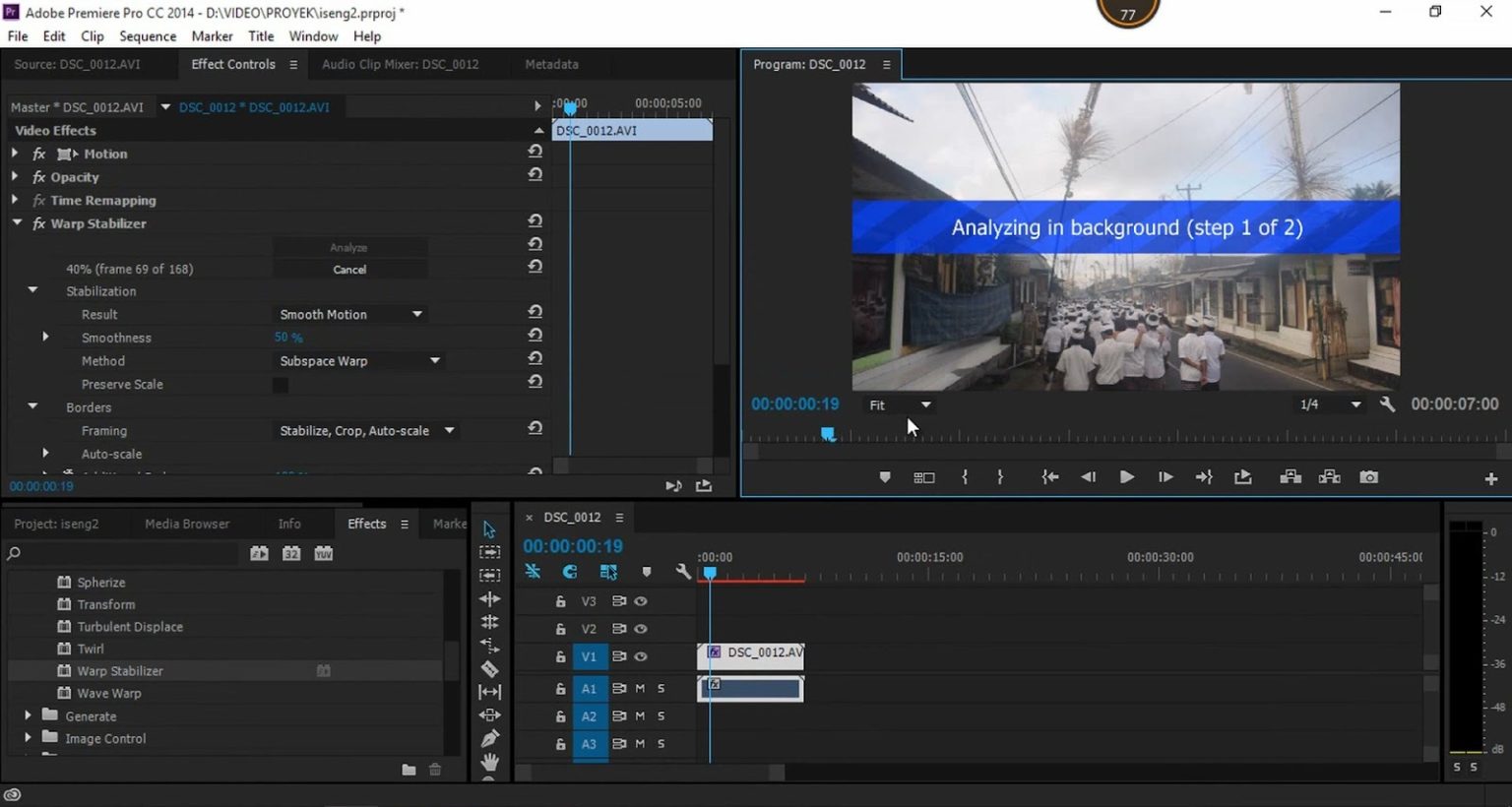Collapse Warp Stabilizer effect section
1512x807 pixels.
17,222
